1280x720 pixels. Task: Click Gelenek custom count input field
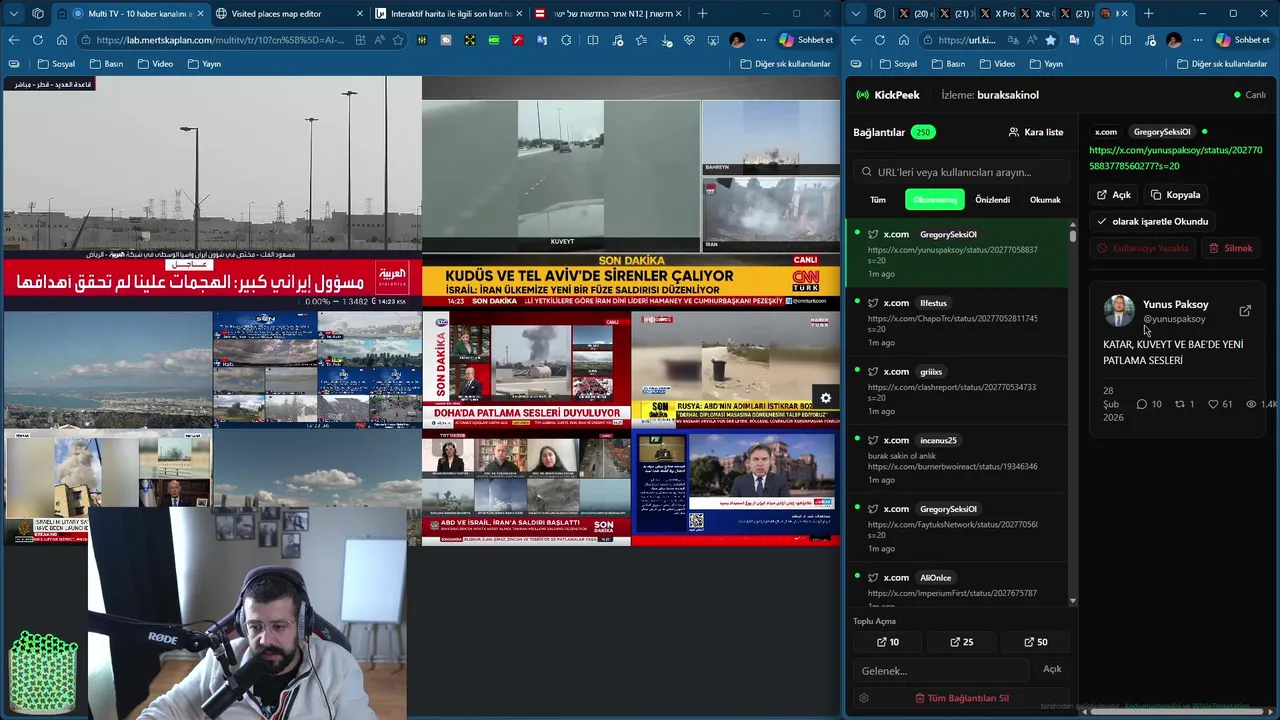click(x=940, y=670)
